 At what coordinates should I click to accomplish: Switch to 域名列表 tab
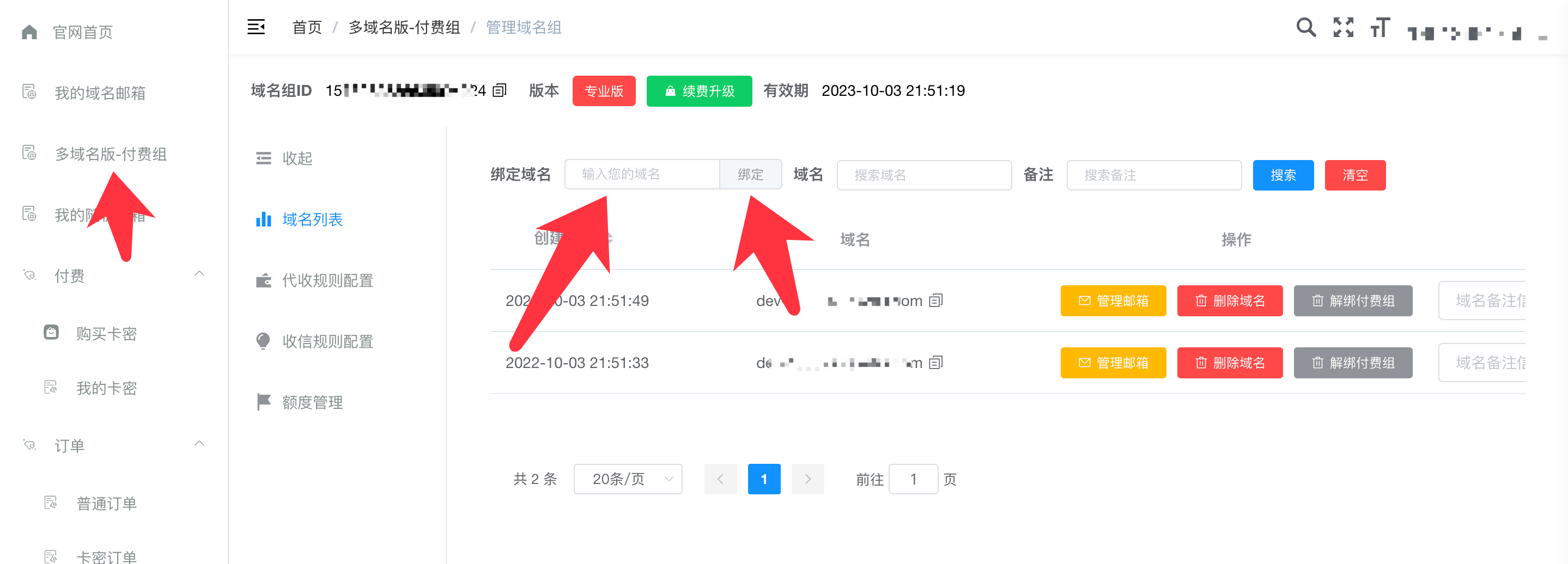coord(312,219)
